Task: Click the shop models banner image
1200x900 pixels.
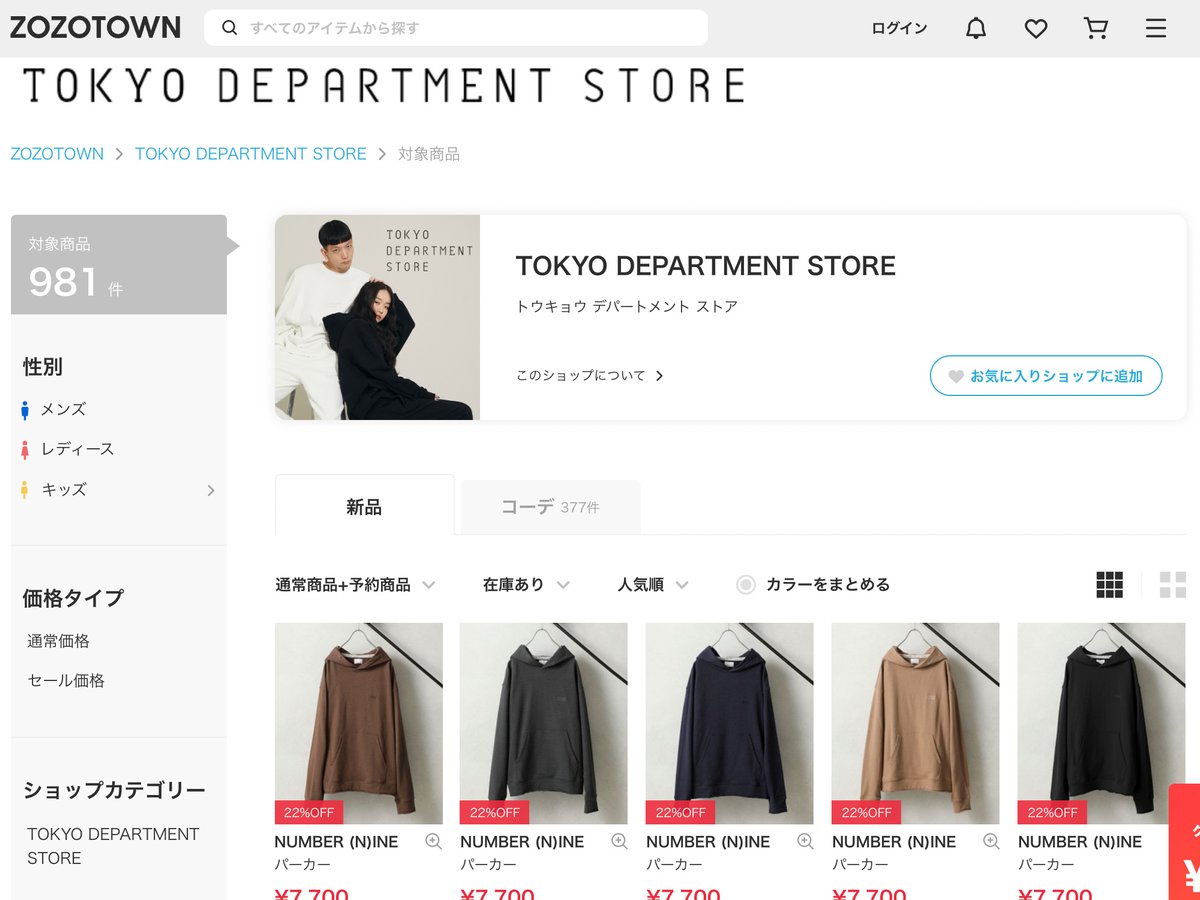Action: pyautogui.click(x=377, y=317)
